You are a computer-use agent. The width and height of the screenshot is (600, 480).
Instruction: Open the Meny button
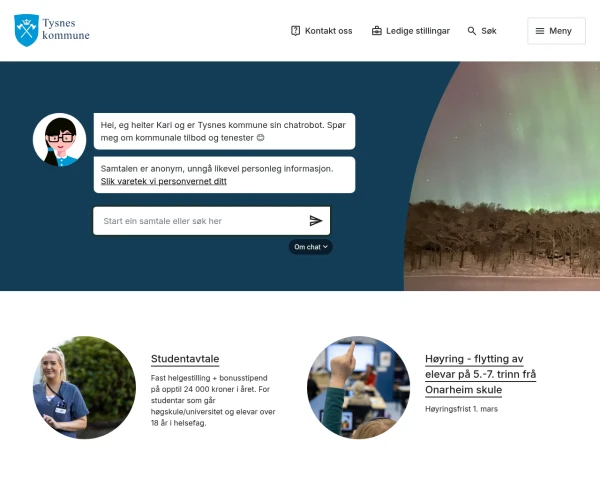[556, 31]
